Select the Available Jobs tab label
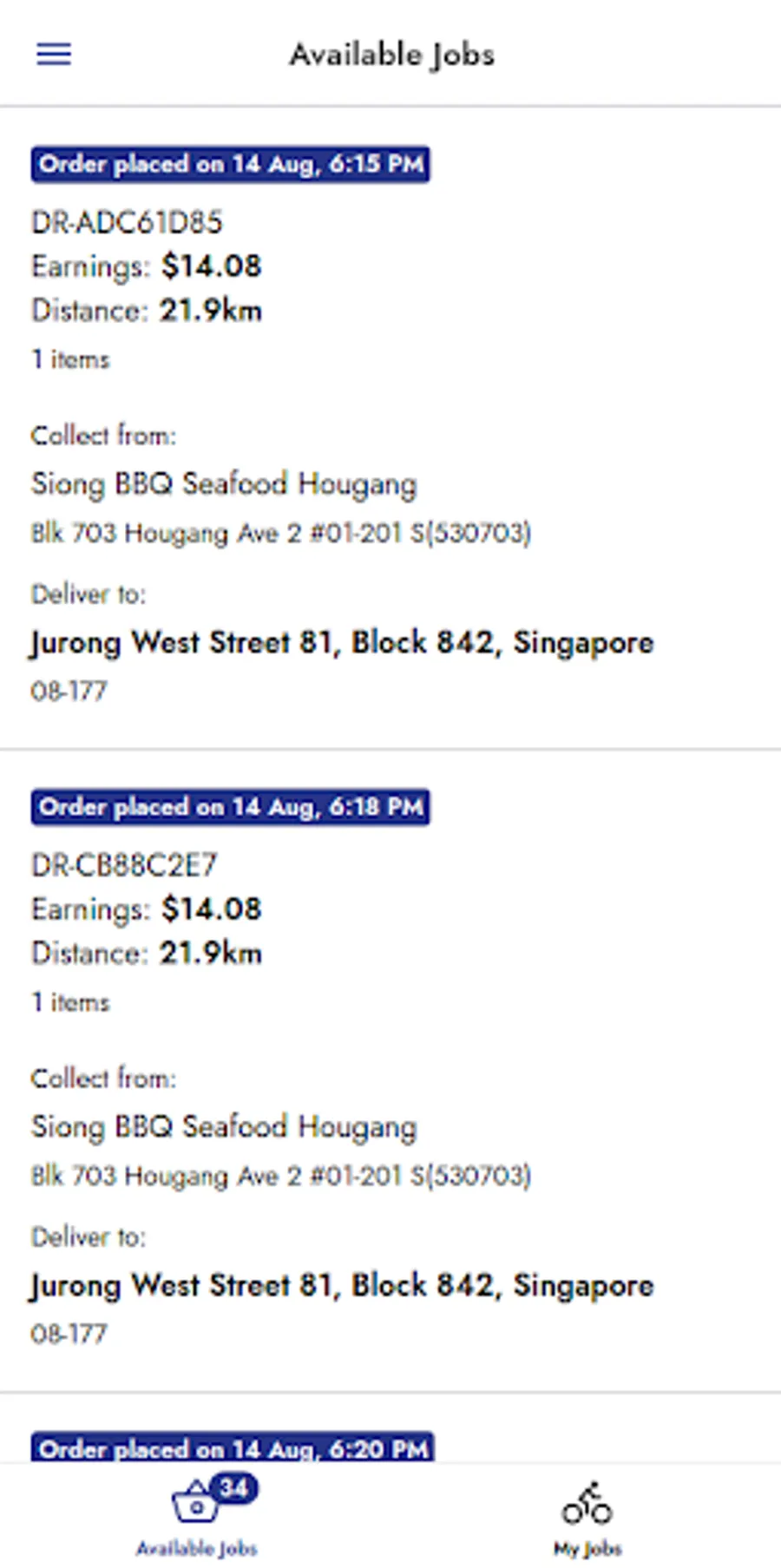Viewport: 781px width, 1568px height. pos(197,1548)
